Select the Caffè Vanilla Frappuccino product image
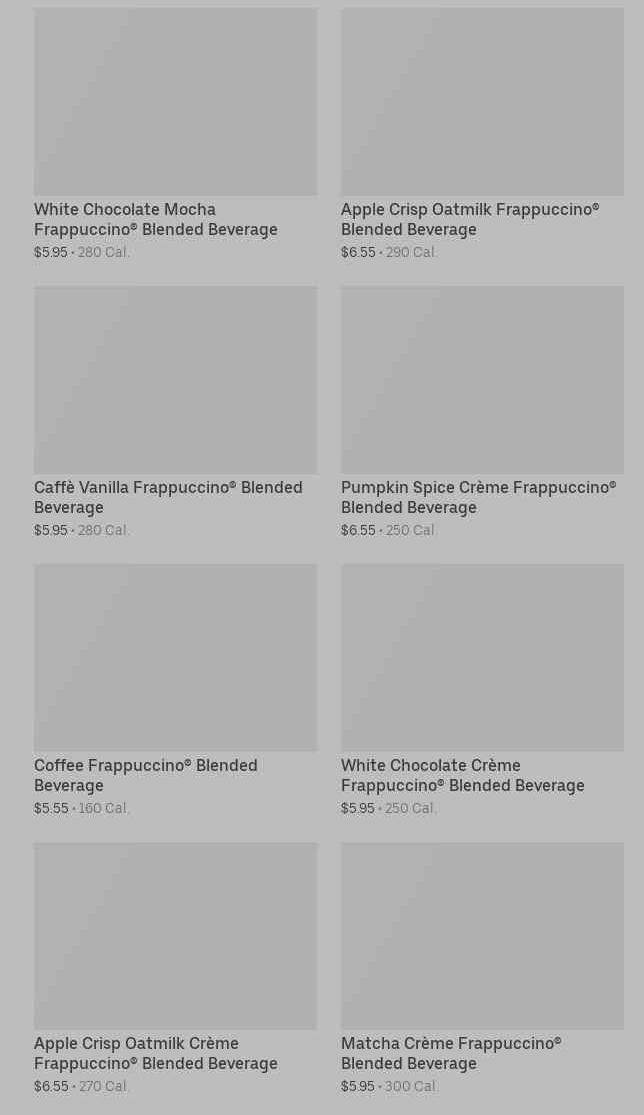This screenshot has width=644, height=1115. point(175,380)
